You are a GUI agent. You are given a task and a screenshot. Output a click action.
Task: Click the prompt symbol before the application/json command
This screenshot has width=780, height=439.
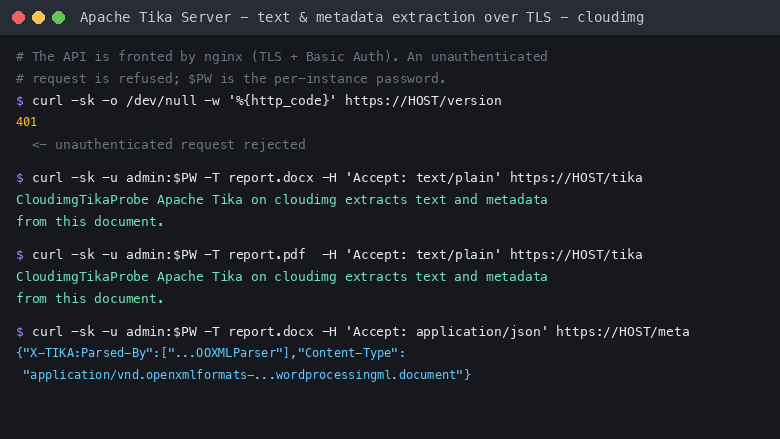point(20,332)
